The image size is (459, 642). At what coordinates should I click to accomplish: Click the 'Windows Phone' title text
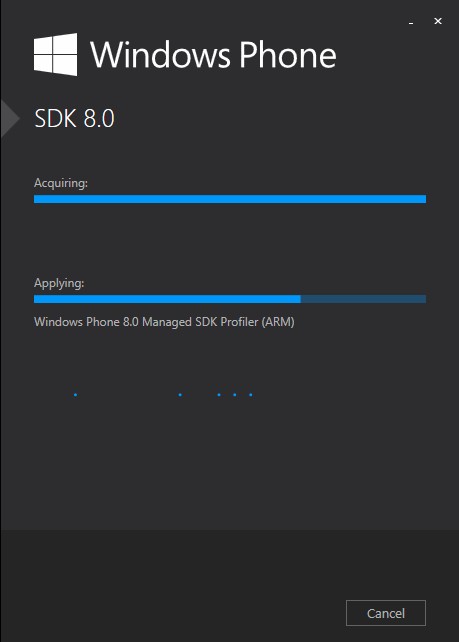point(213,54)
